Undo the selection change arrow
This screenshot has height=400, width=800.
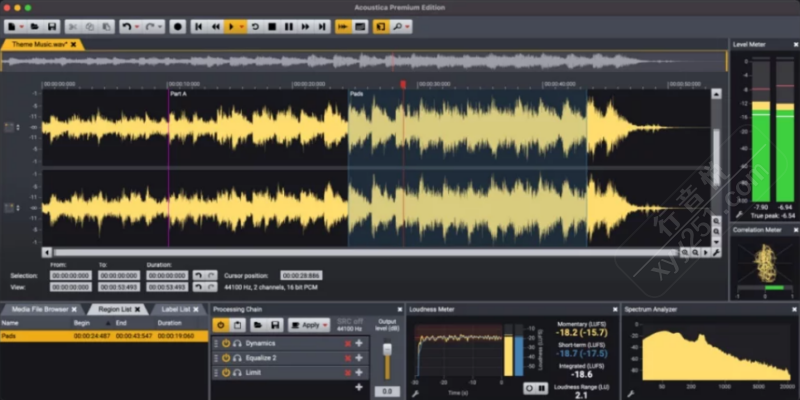tap(198, 276)
